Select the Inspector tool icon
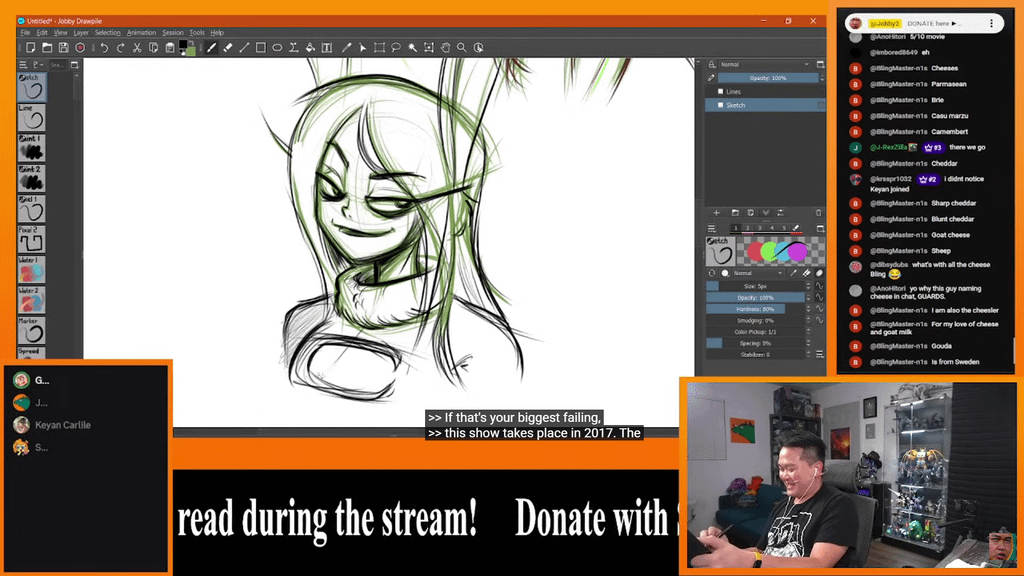 pyautogui.click(x=479, y=48)
